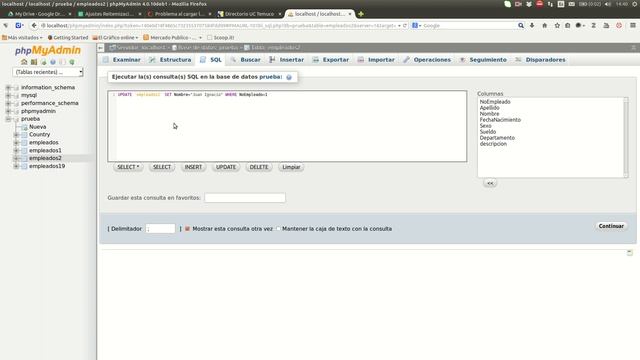Click the '<<' insert column button
The height and width of the screenshot is (360, 640).
(490, 183)
